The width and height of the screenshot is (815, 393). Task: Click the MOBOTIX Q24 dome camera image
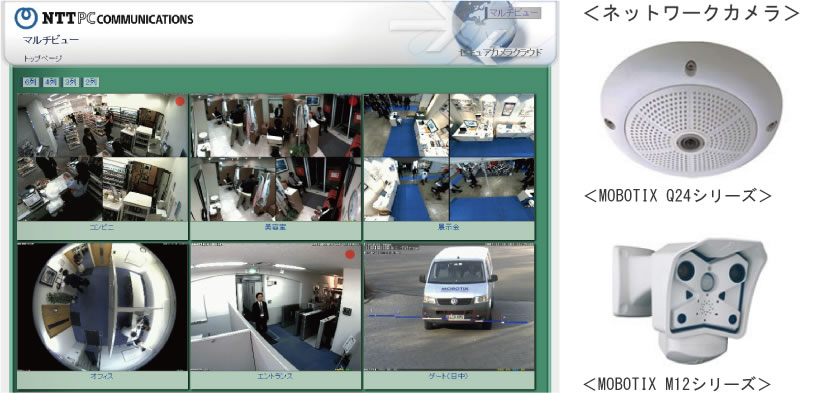tap(691, 110)
